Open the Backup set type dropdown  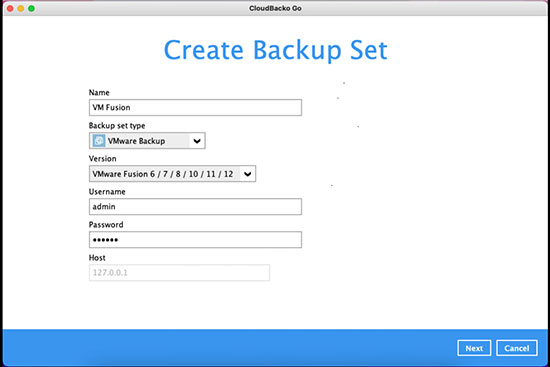(x=147, y=141)
